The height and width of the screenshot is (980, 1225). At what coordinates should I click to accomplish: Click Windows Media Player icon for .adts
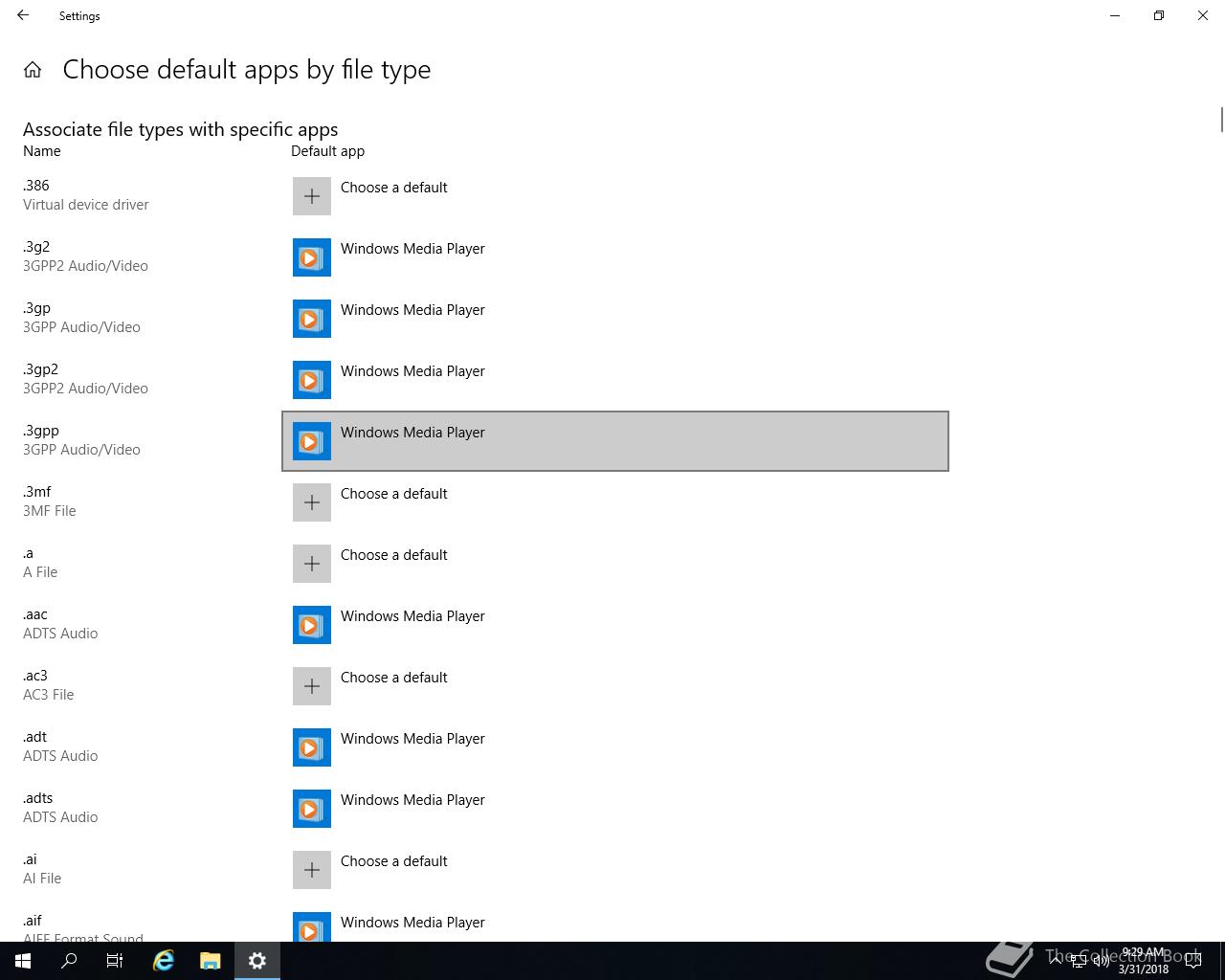point(312,809)
